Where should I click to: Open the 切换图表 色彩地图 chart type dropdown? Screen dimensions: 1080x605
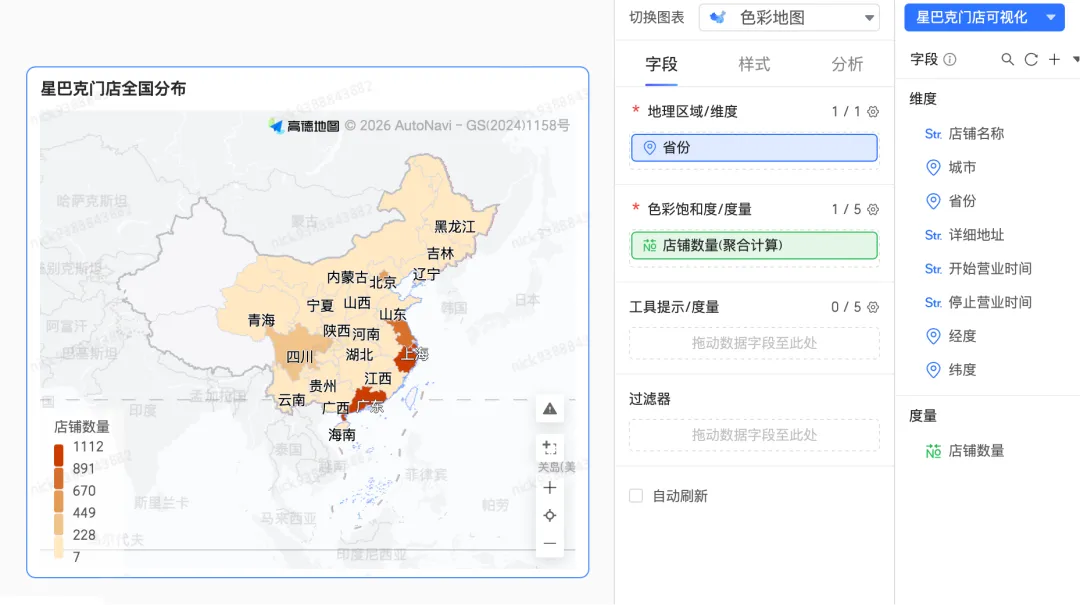click(x=789, y=17)
